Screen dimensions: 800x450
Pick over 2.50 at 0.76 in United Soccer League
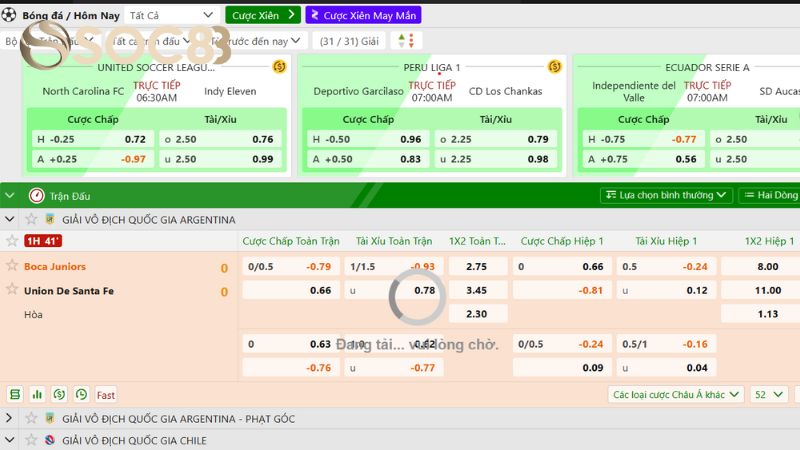click(x=220, y=139)
